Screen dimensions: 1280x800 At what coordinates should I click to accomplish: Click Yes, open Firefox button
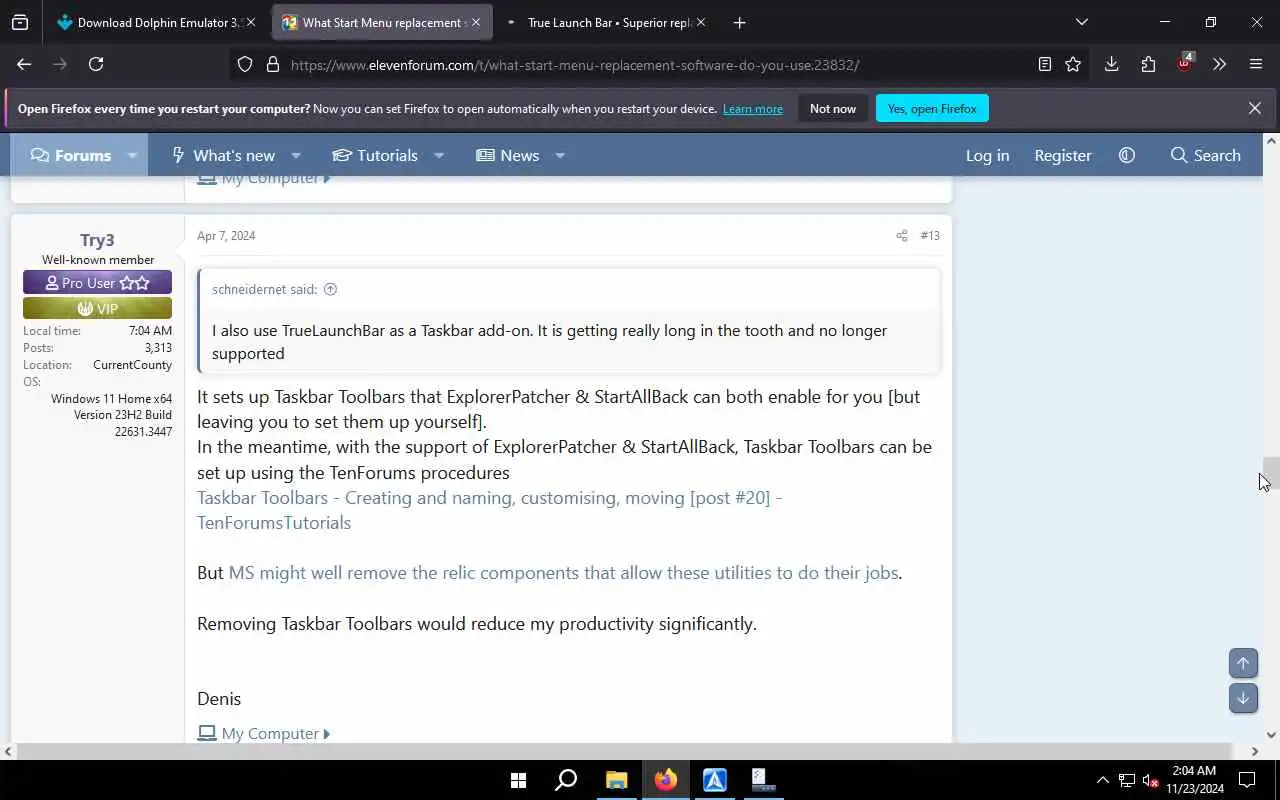tap(932, 108)
